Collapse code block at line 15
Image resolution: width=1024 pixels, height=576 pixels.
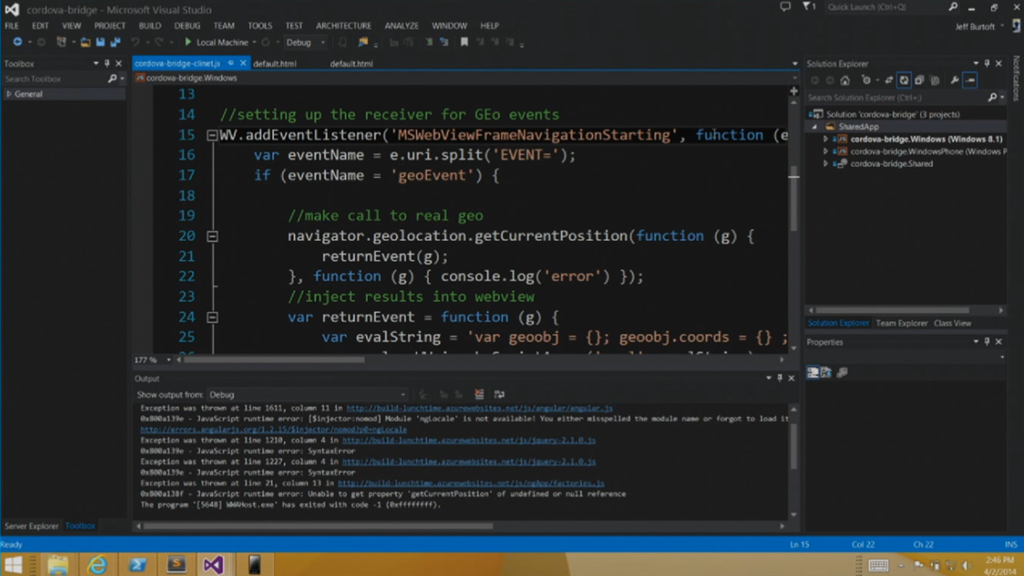pyautogui.click(x=212, y=135)
